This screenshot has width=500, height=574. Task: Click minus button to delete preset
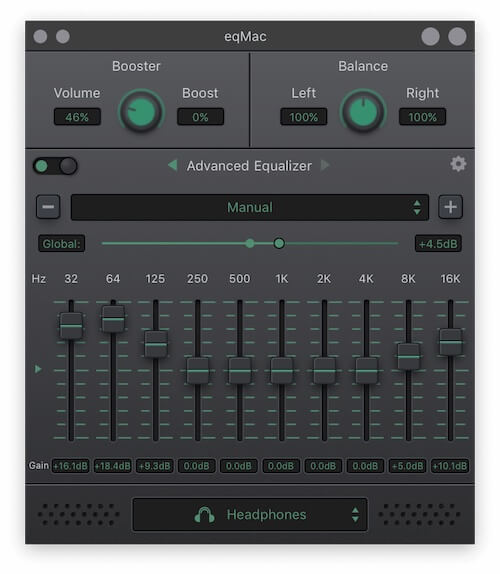pos(48,207)
